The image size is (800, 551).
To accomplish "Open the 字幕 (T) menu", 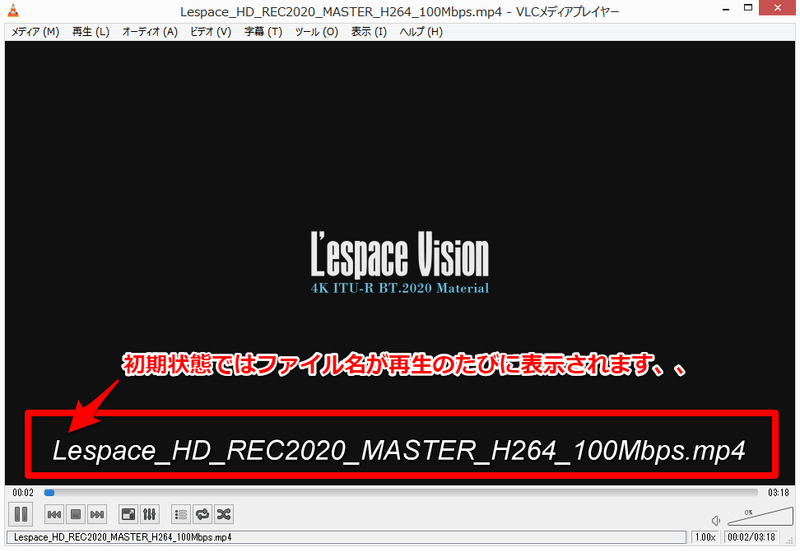I will click(x=263, y=32).
